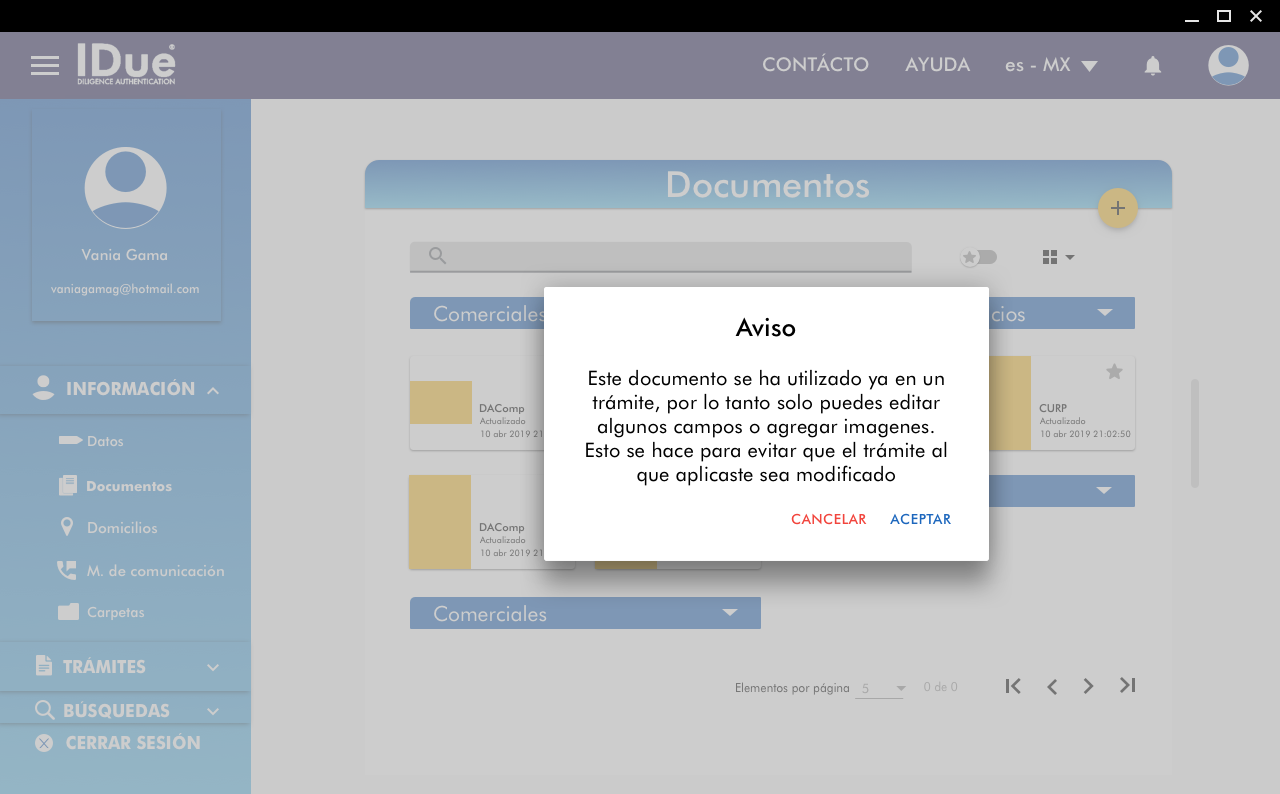Expand the TRÁMITES sidebar section

tap(125, 667)
